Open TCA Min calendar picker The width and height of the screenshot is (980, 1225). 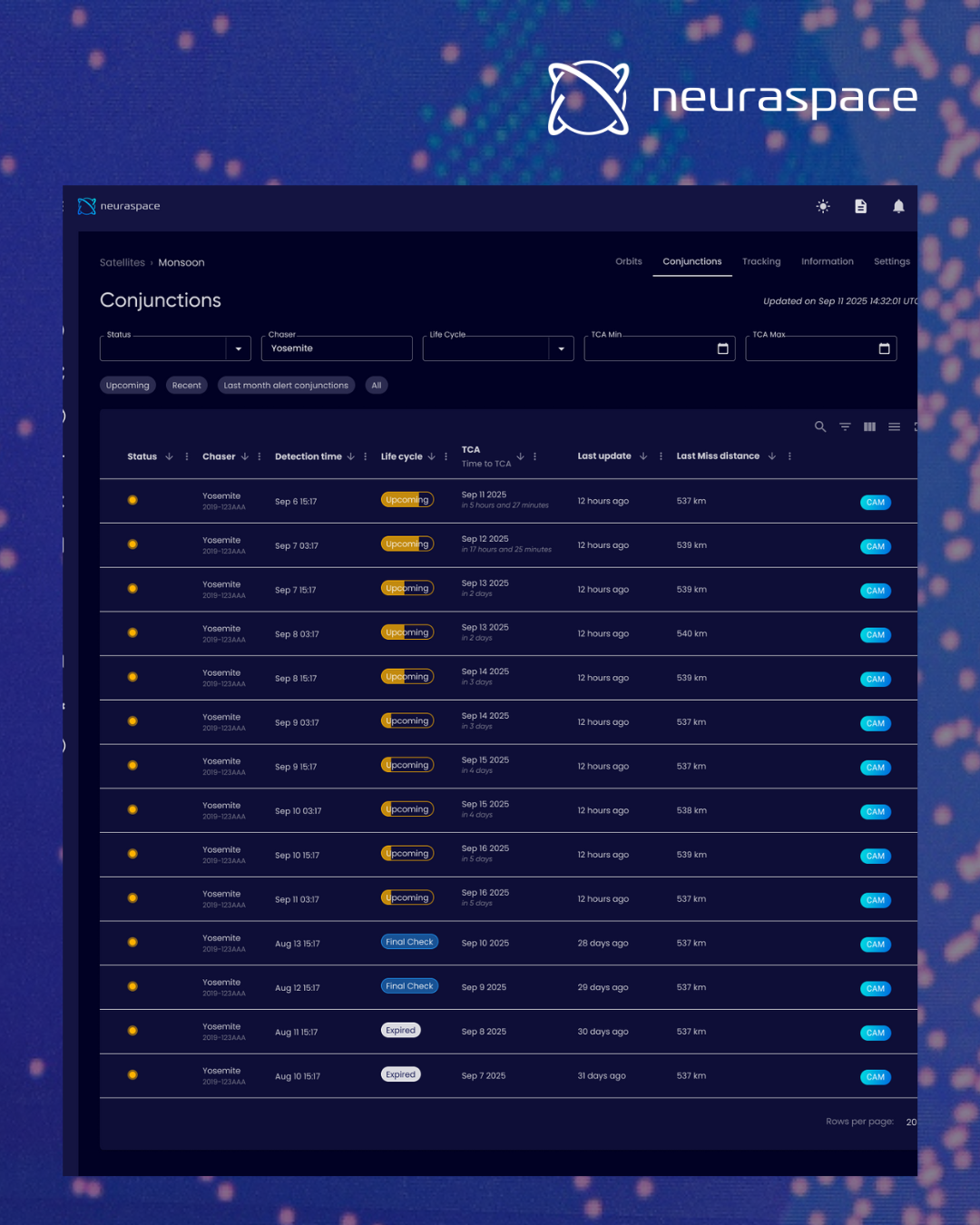[723, 348]
